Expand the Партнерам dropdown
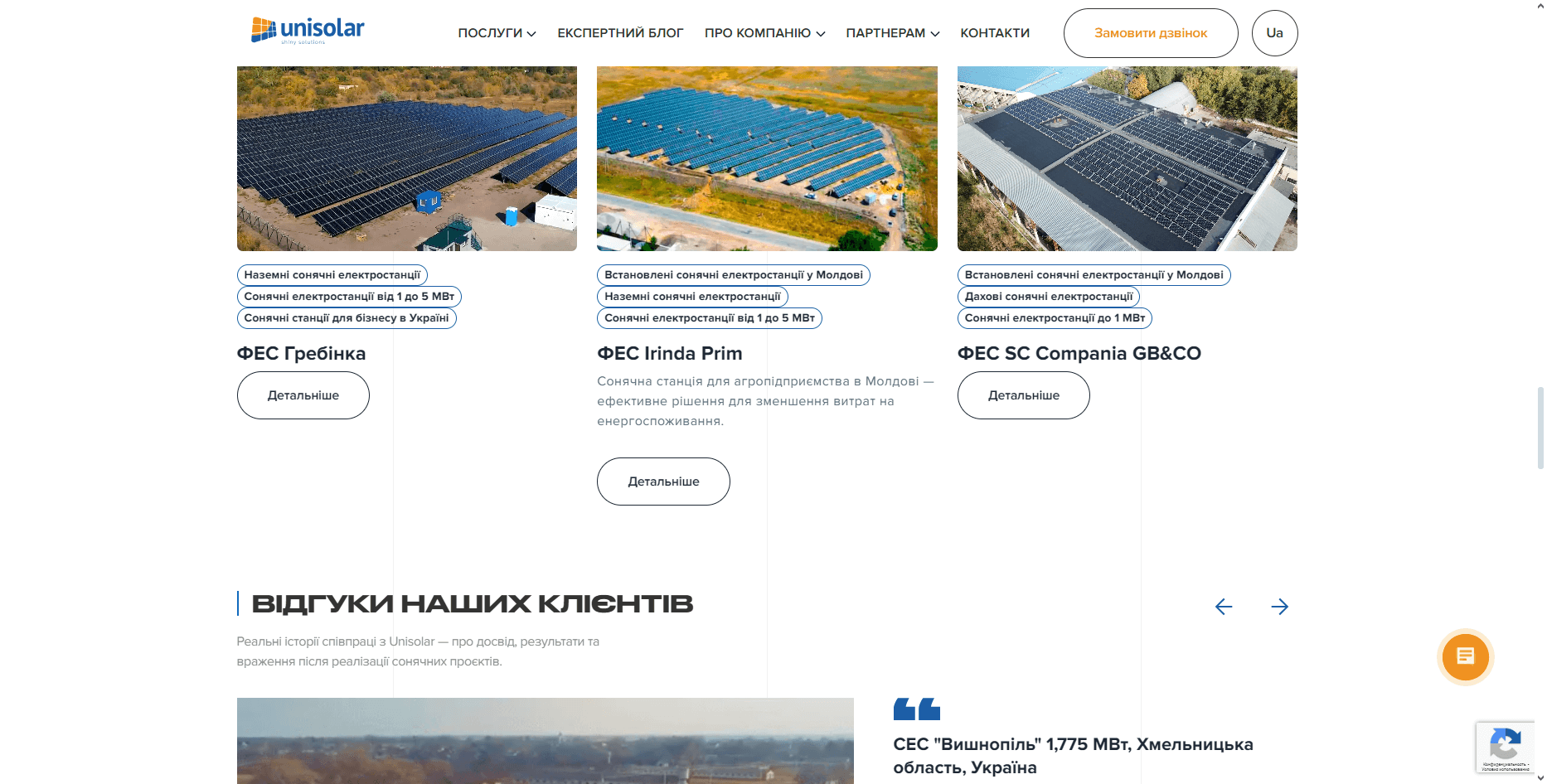The image size is (1547, 784). pyautogui.click(x=892, y=33)
